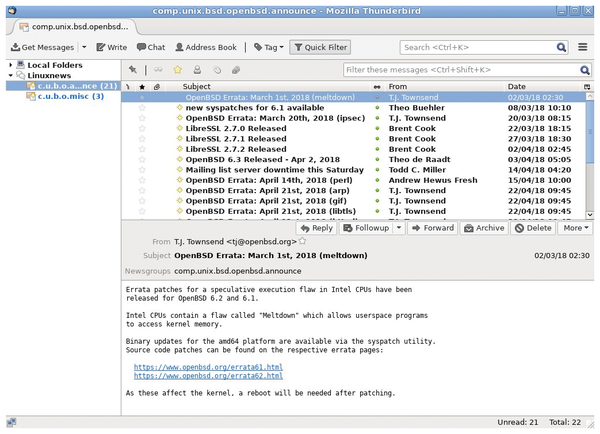Click the search magnifier icon in toolbar
This screenshot has height=434, width=600.
click(x=561, y=47)
